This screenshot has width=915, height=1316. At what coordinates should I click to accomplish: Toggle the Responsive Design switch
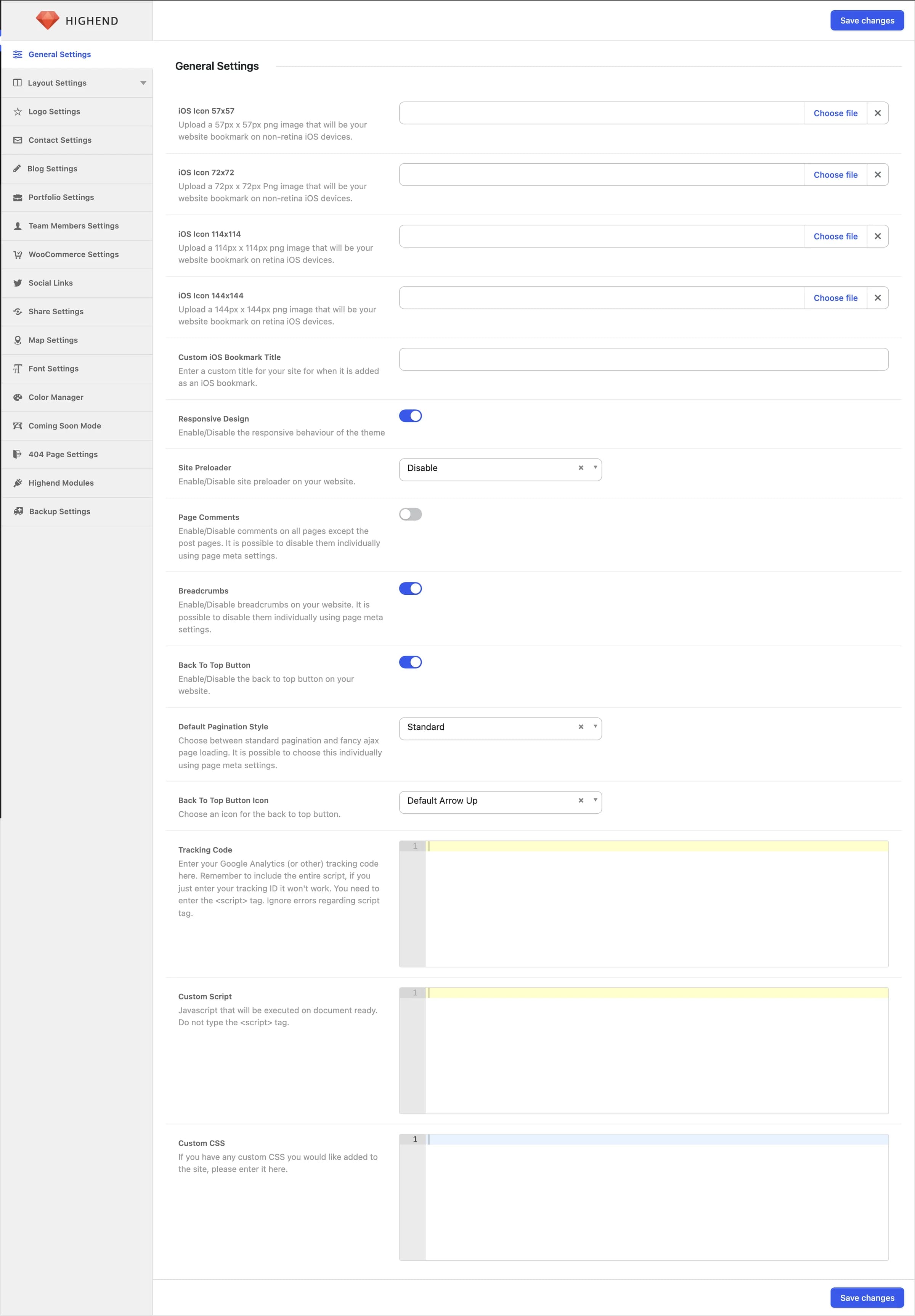point(410,416)
